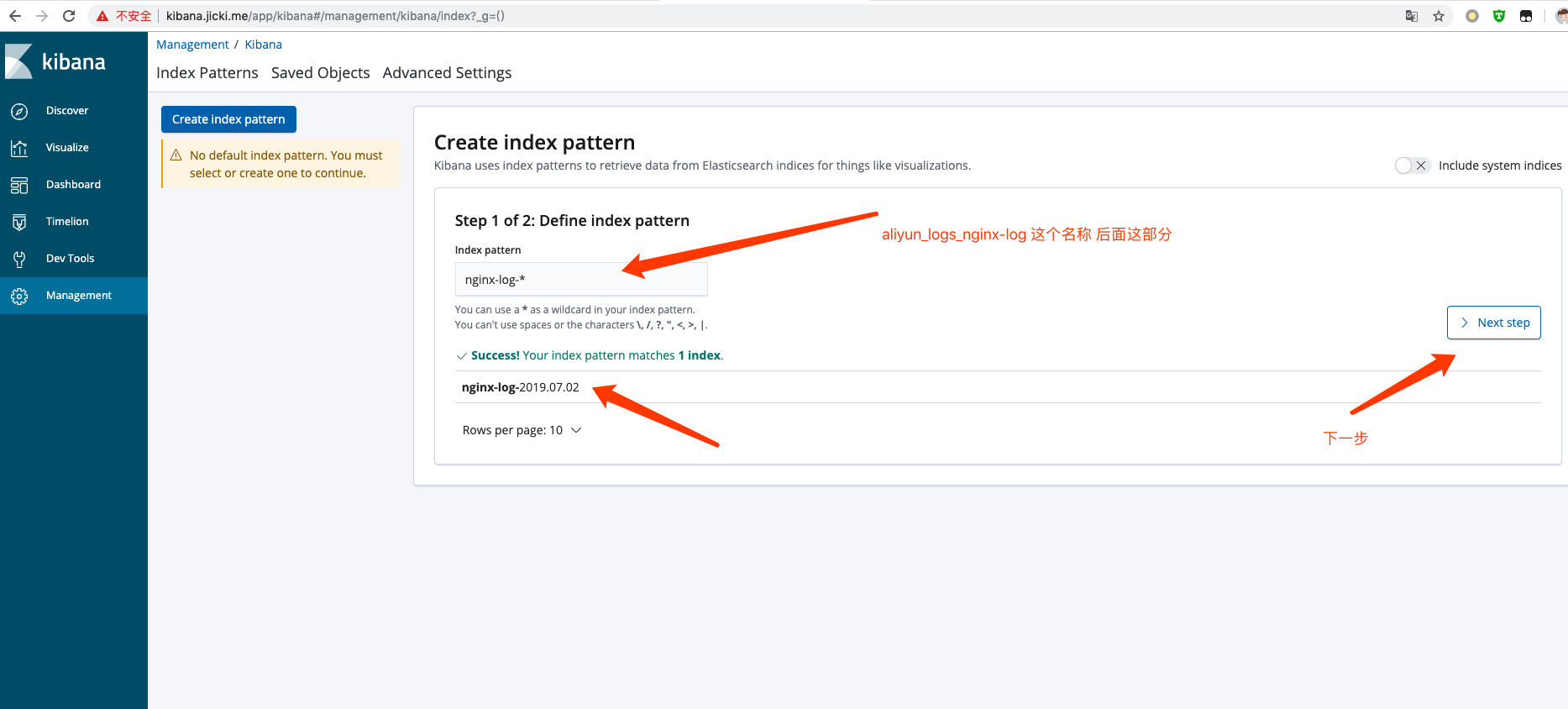This screenshot has height=709, width=1568.
Task: Click the Visualize chart icon
Action: [19, 148]
